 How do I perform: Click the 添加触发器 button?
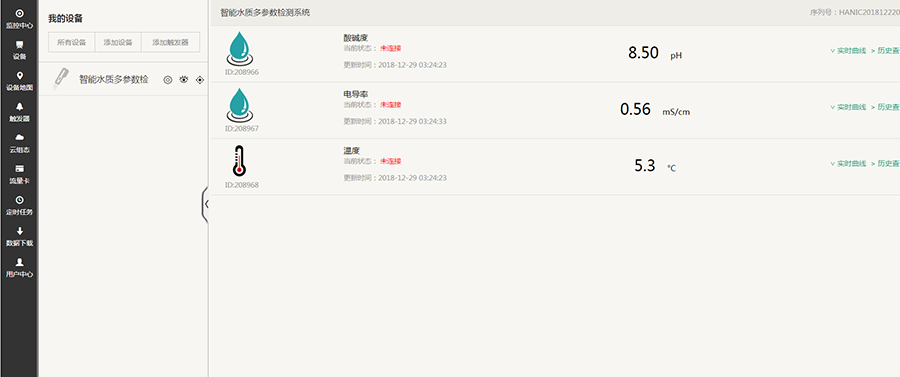170,42
